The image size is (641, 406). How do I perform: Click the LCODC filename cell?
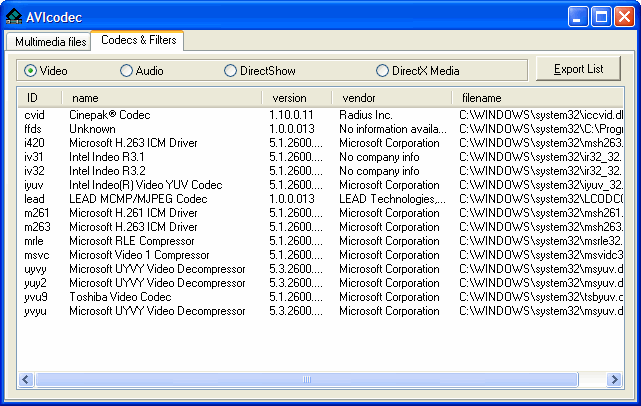(541, 199)
